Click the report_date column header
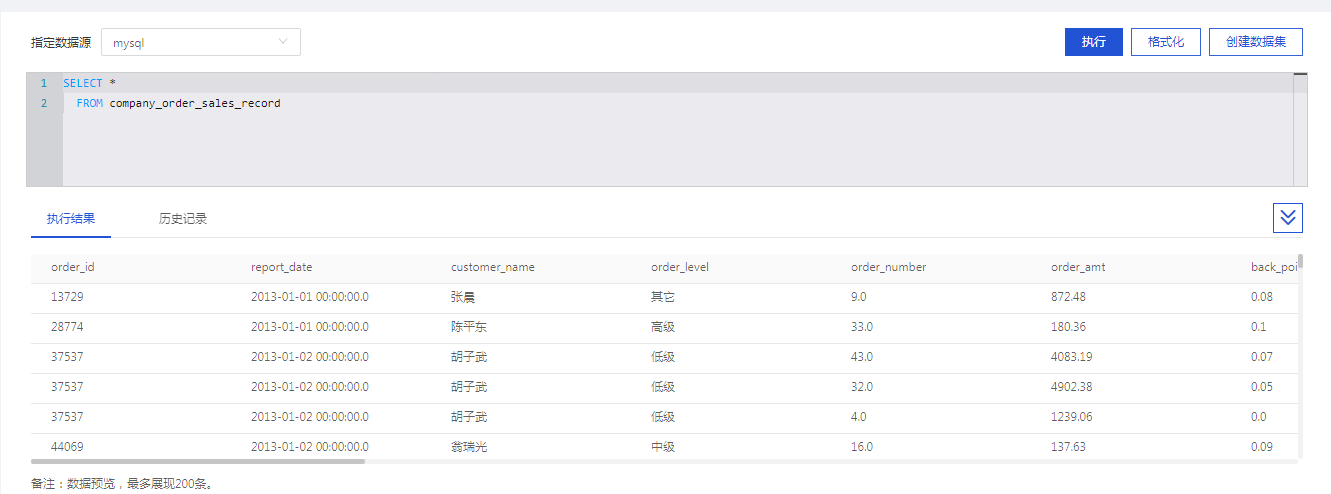 click(281, 267)
